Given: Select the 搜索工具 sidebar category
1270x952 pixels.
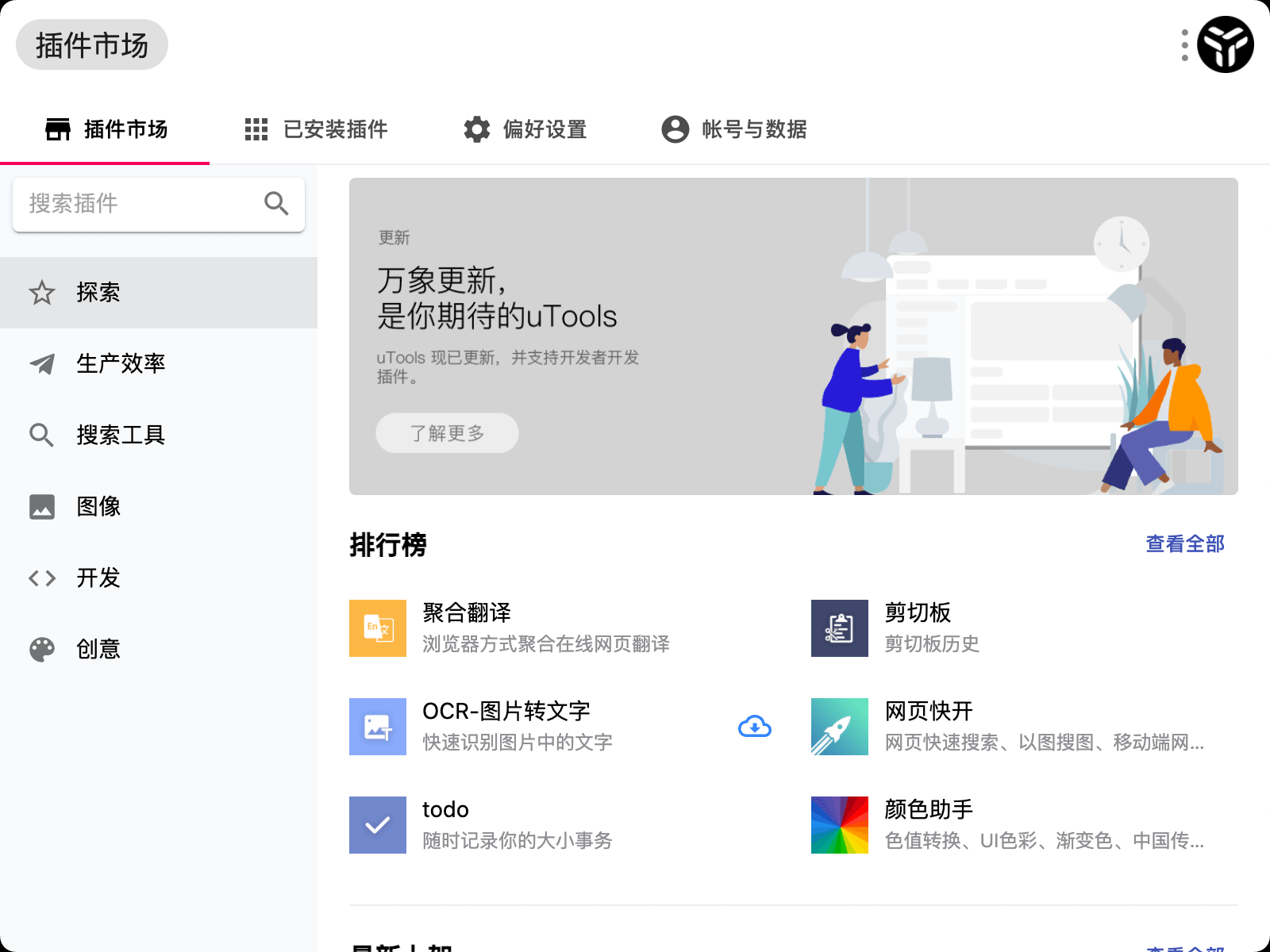Looking at the screenshot, I should coord(159,436).
